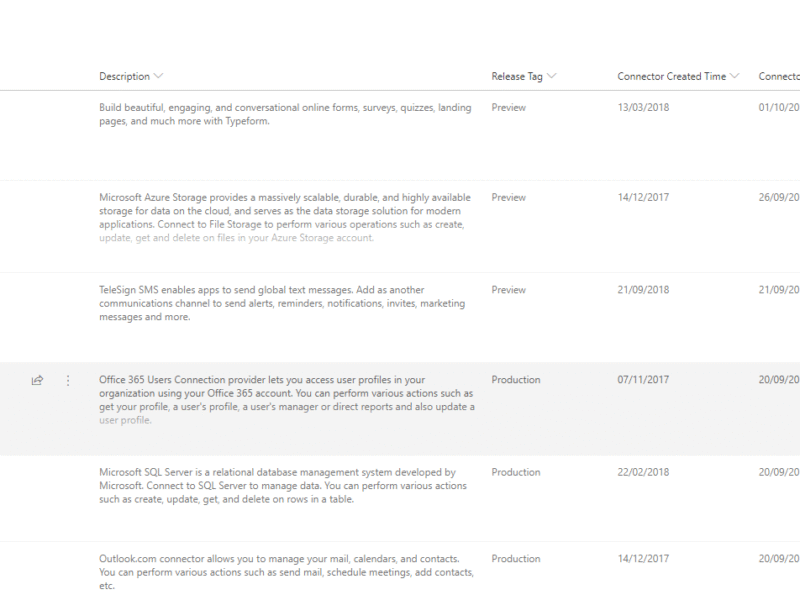Select the Typeform description row
The width and height of the screenshot is (800, 600).
(285, 114)
